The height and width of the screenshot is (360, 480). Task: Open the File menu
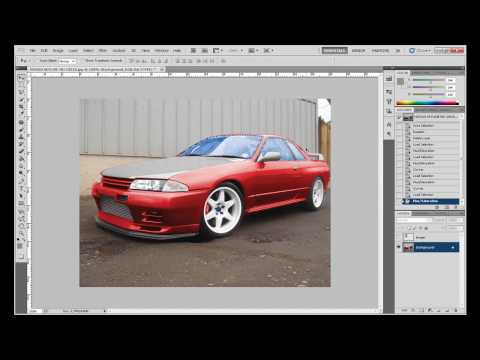33,51
